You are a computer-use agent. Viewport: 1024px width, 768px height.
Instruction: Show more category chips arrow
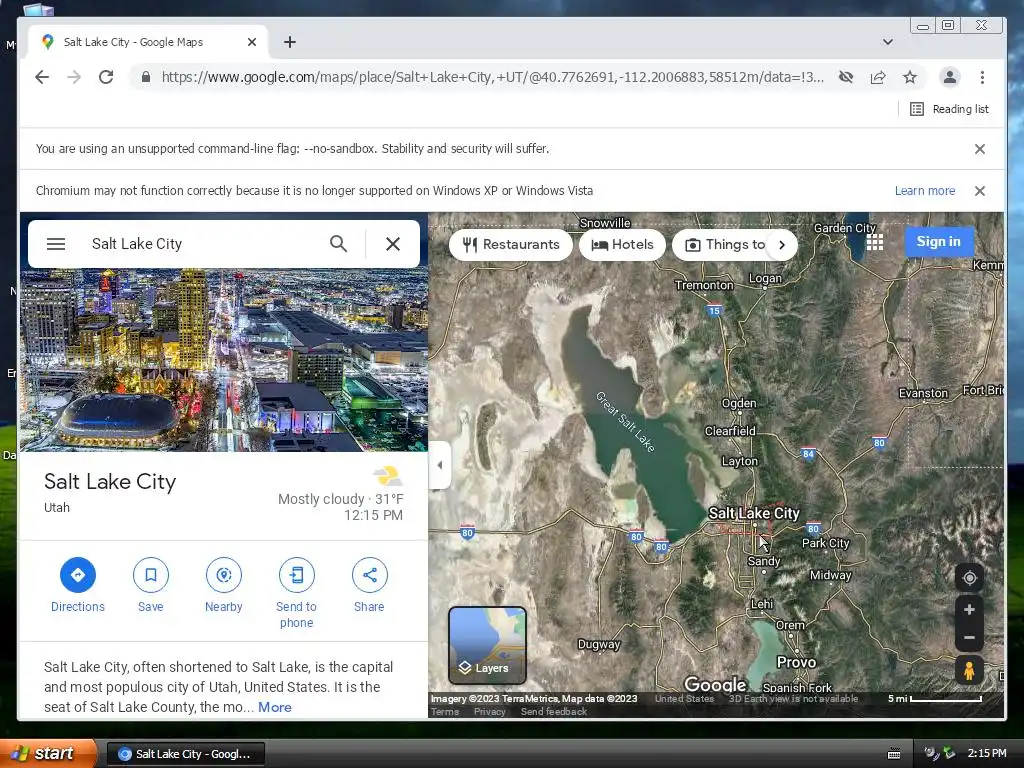point(782,245)
